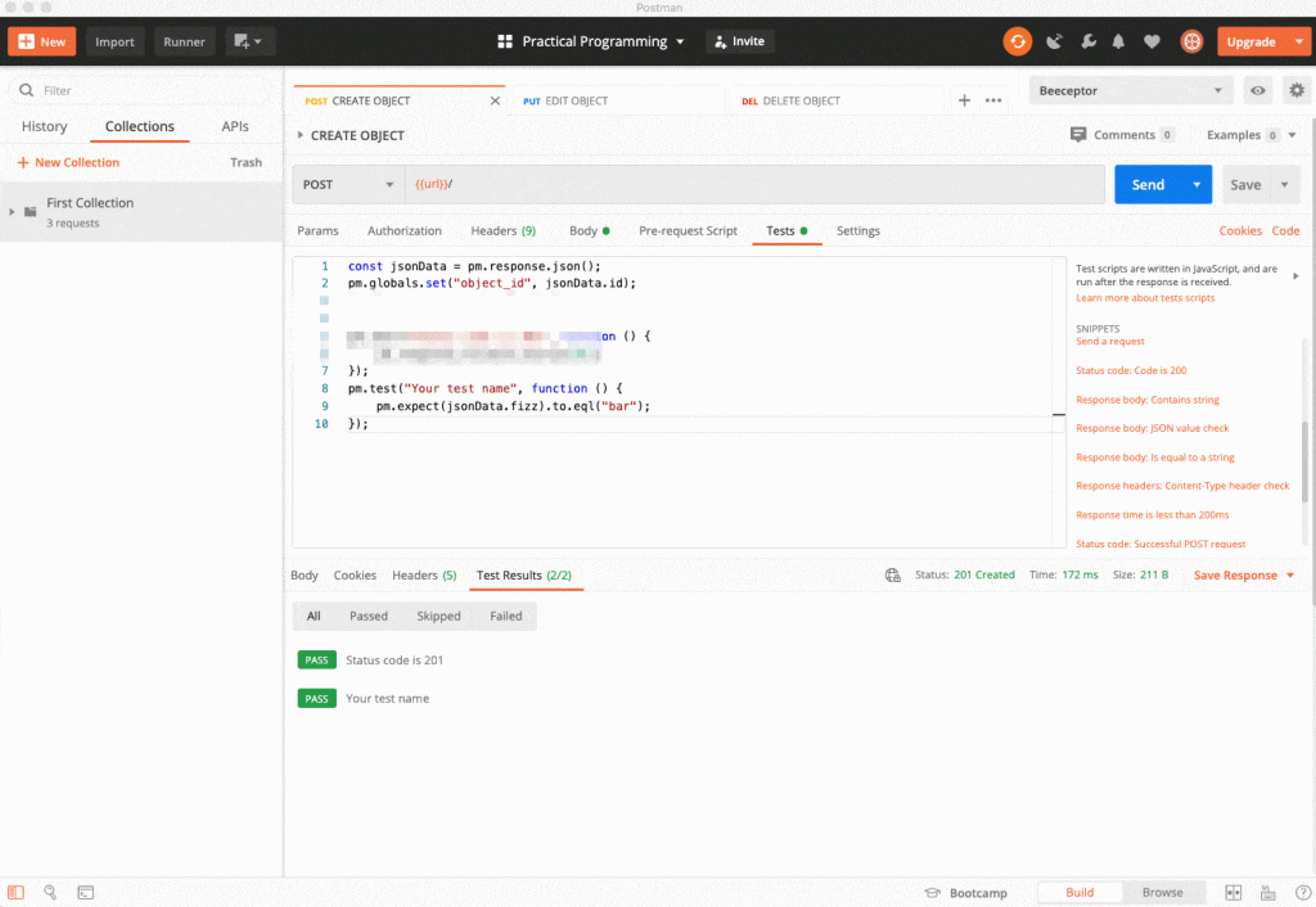The image size is (1316, 907).
Task: Click the heart icon in header
Action: pos(1152,41)
